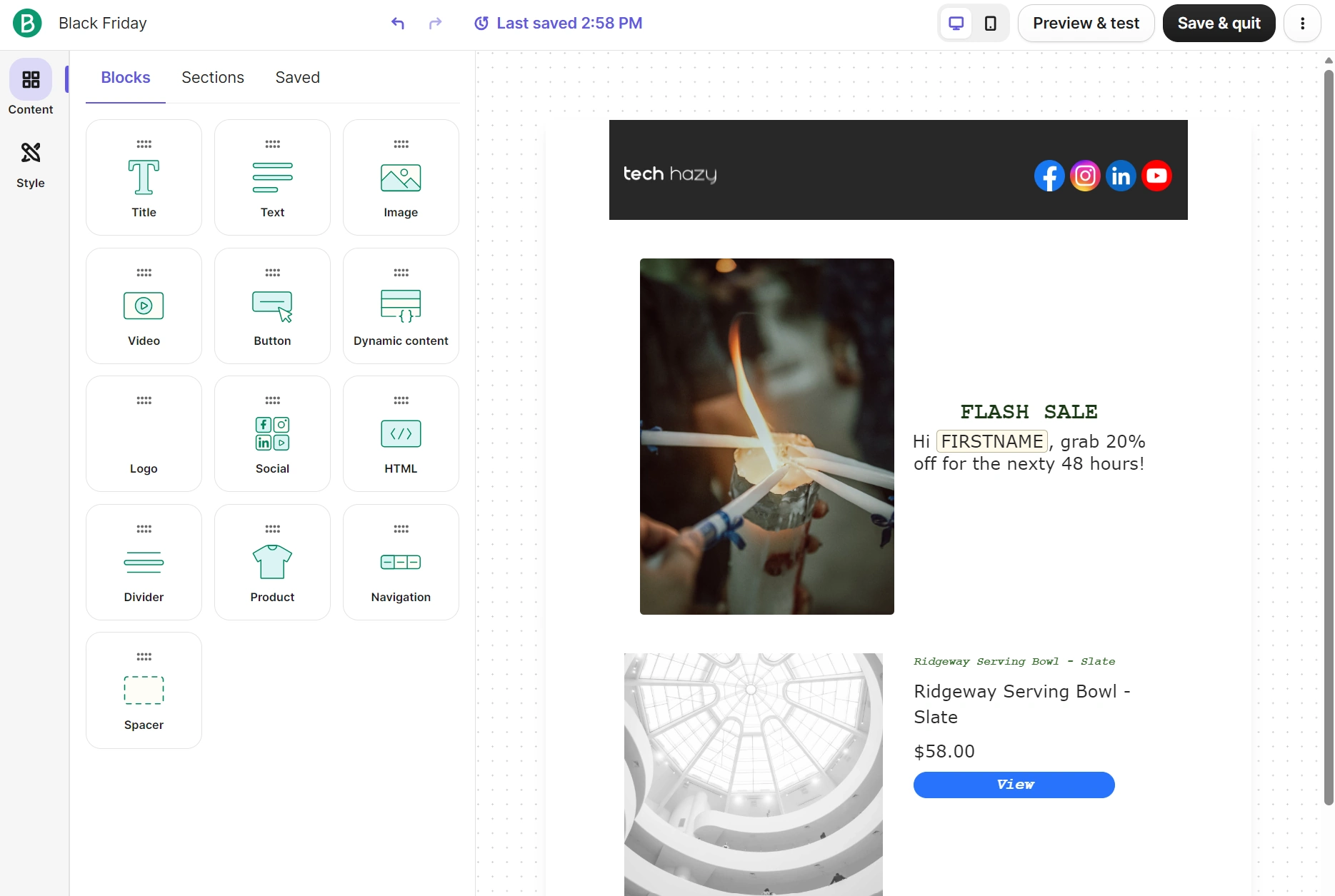The width and height of the screenshot is (1335, 896).
Task: Click the $58.00 price text
Action: point(944,751)
